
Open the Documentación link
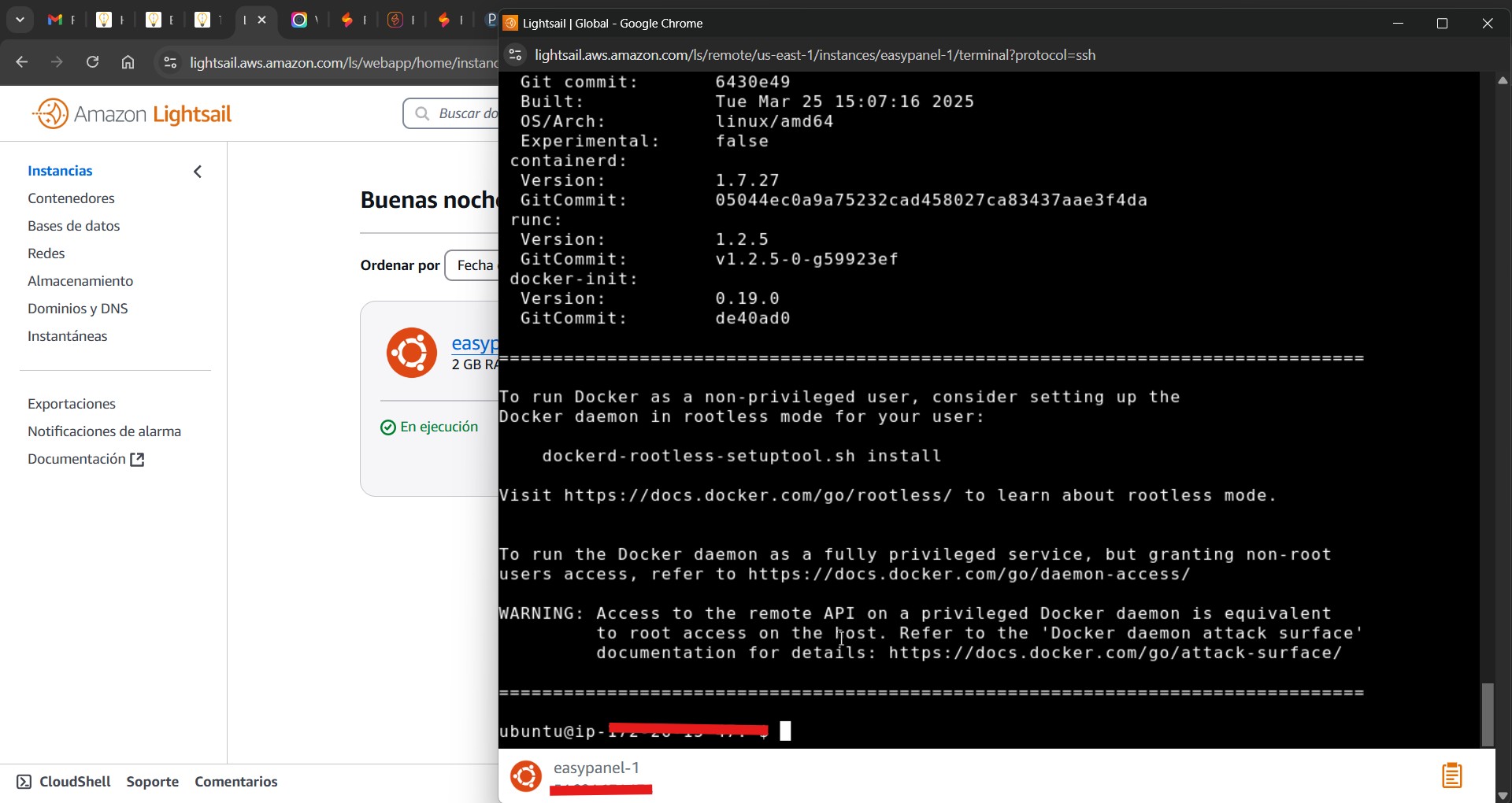pos(76,459)
